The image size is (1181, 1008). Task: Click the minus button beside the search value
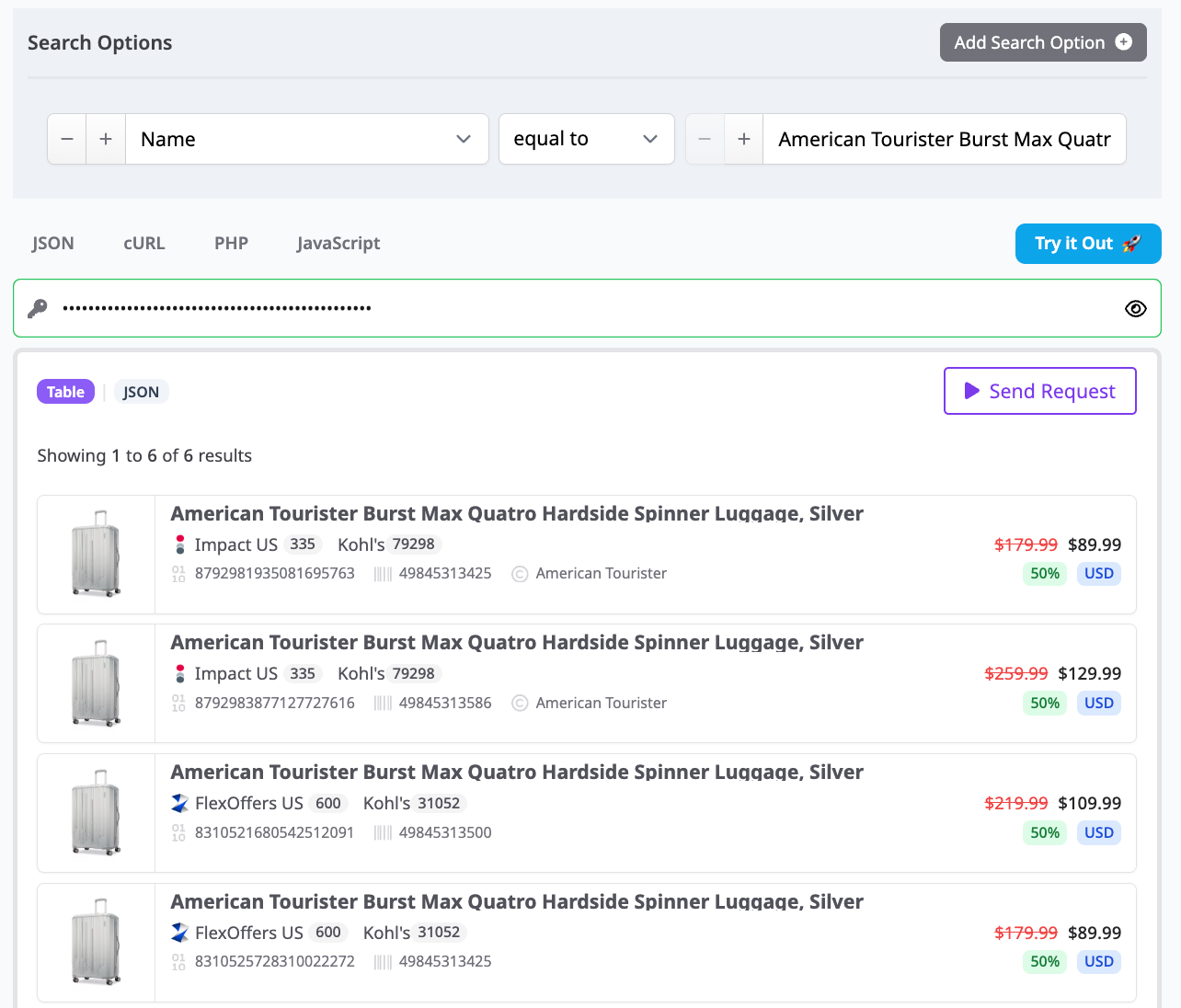coord(705,139)
